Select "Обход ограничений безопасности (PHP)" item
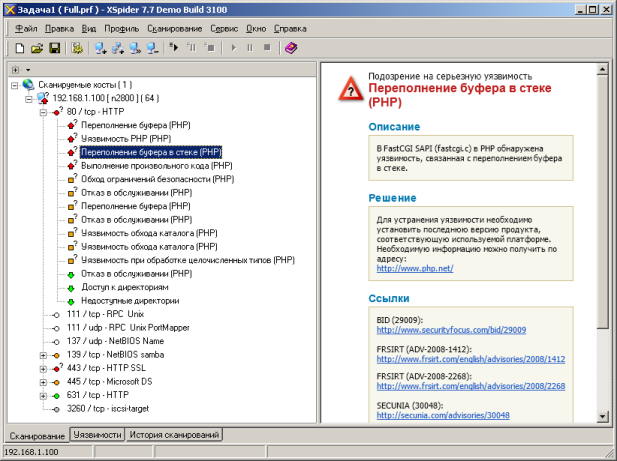 pyautogui.click(x=157, y=179)
